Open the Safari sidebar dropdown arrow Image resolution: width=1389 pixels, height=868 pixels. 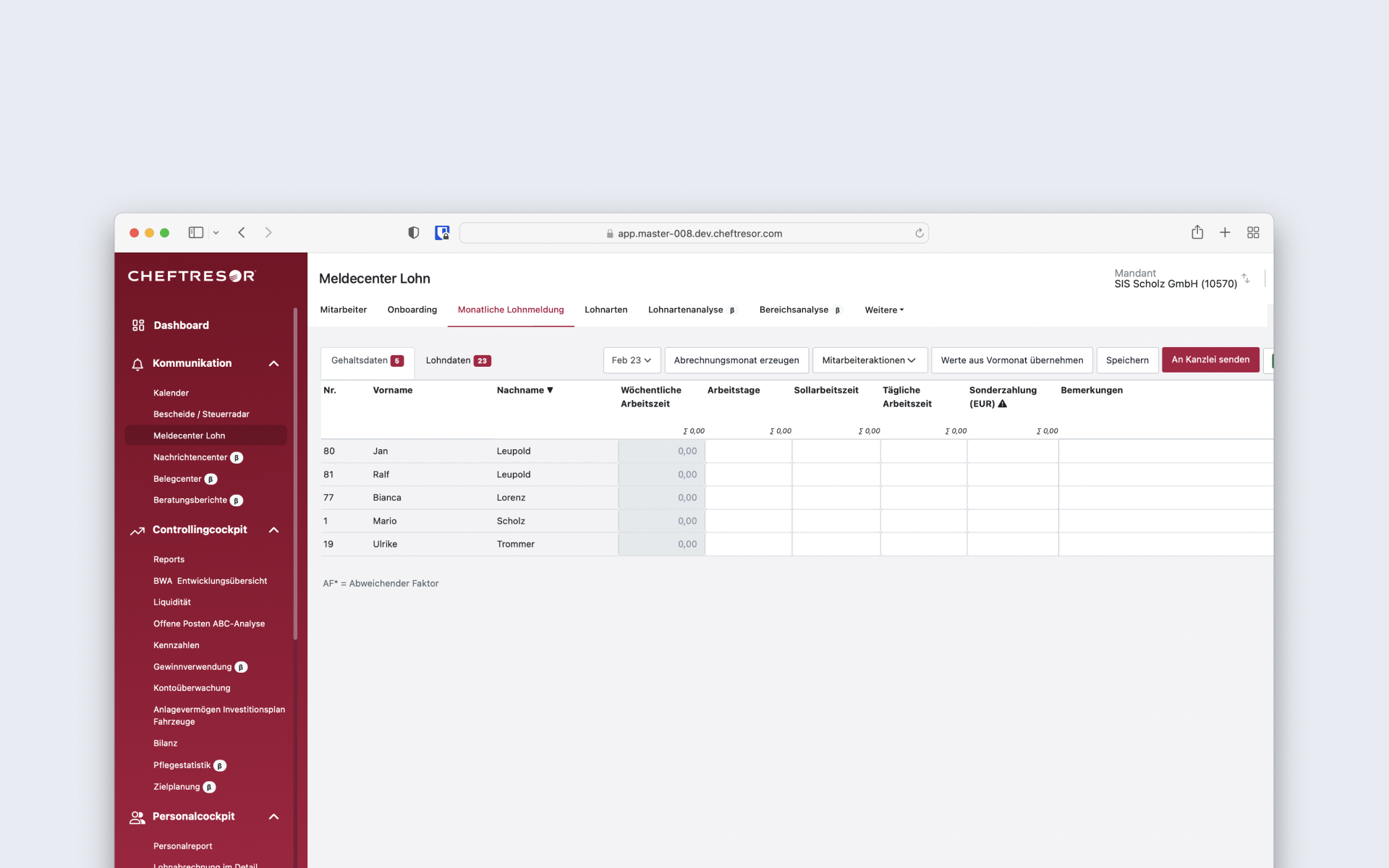216,233
